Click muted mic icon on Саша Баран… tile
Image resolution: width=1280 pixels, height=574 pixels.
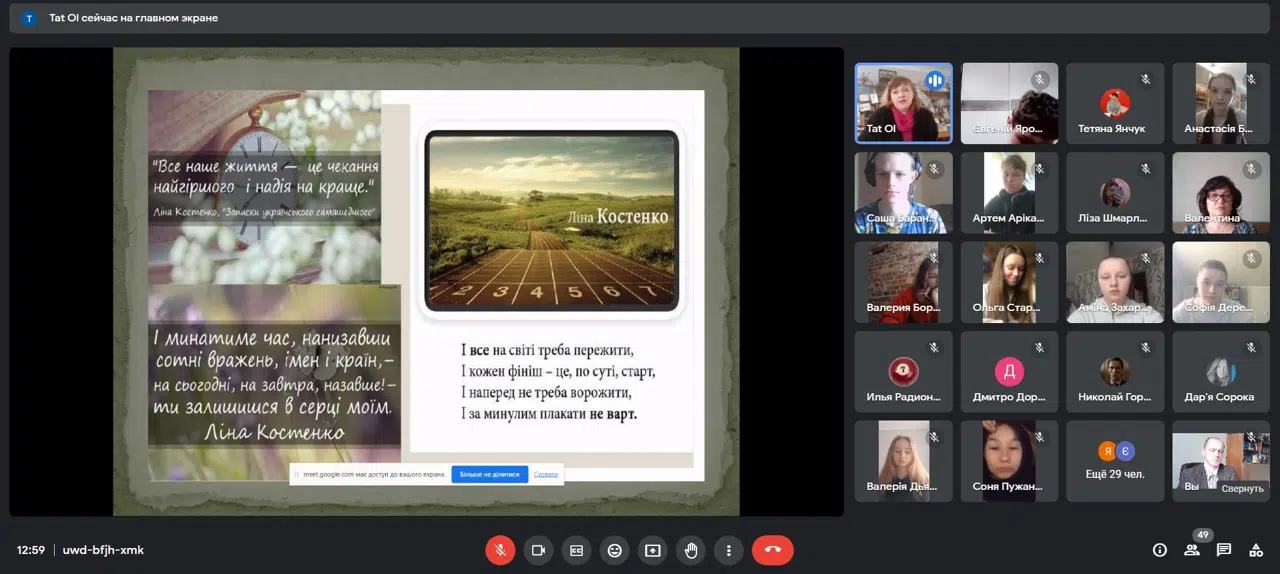point(934,169)
